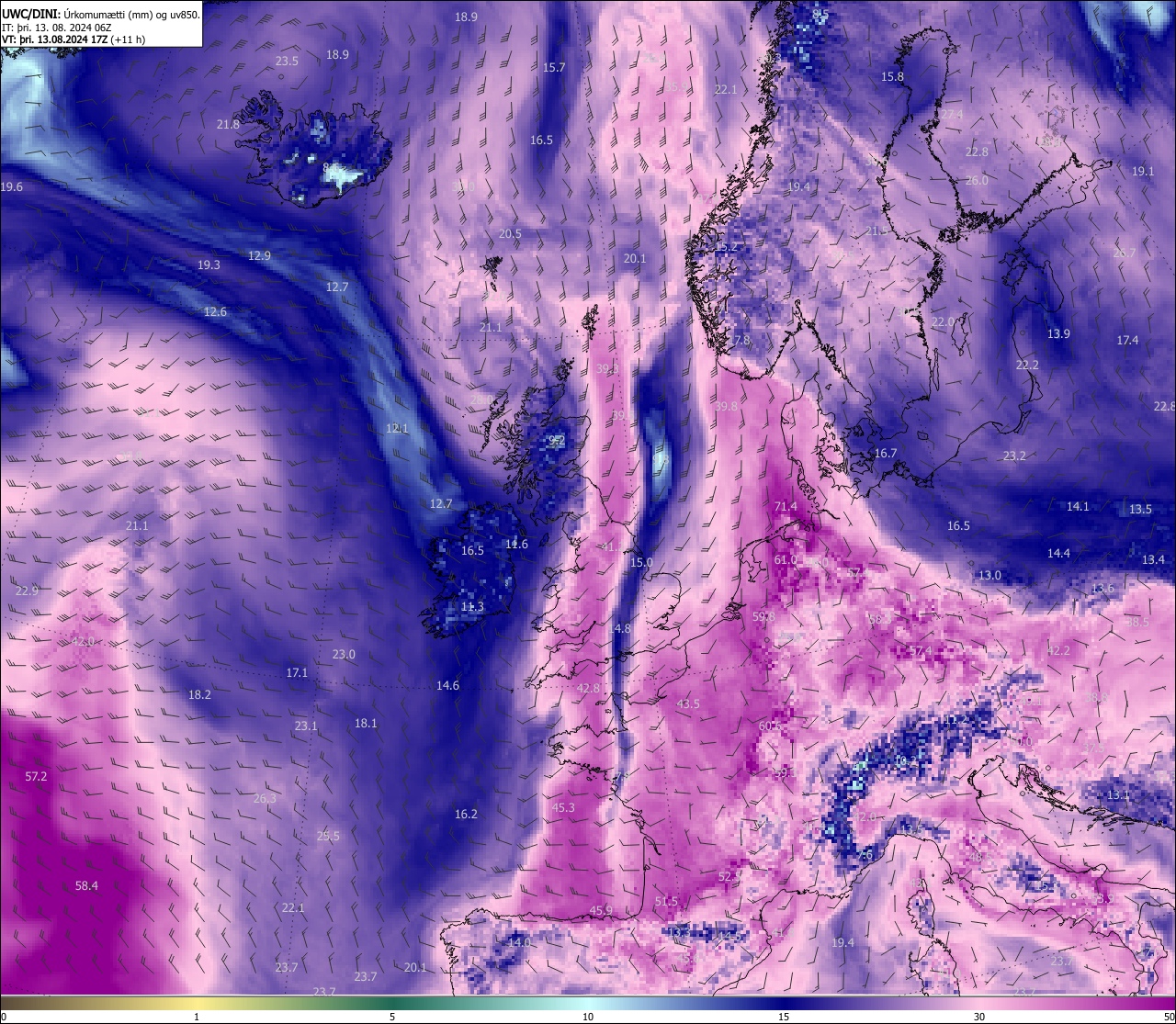Image resolution: width=1176 pixels, height=1024 pixels.
Task: Click the value 13.5 on the map
Action: pos(1140,509)
